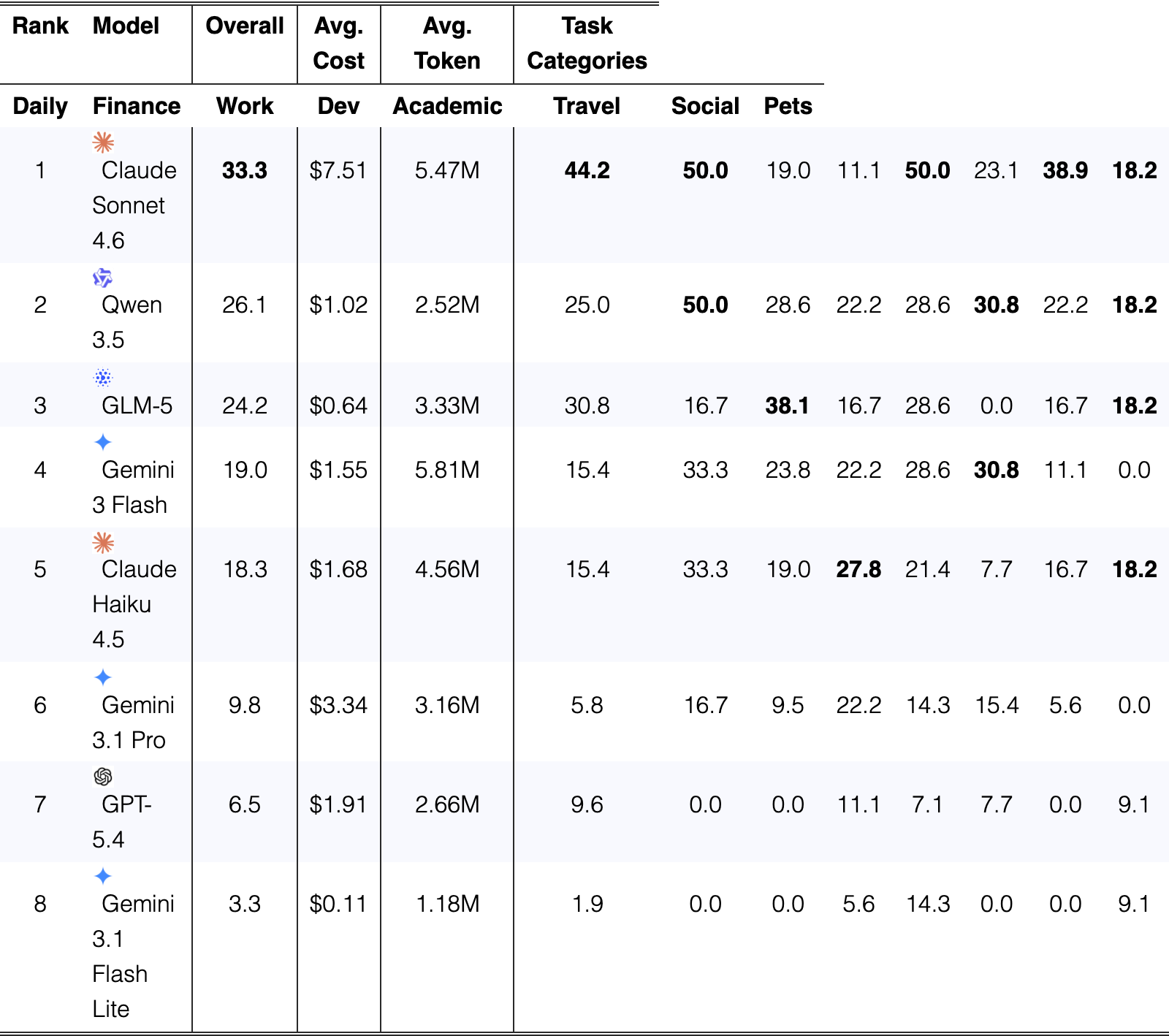Click the $3.34 cost cell
Viewport: 1169px width, 1036px height.
[x=339, y=705]
